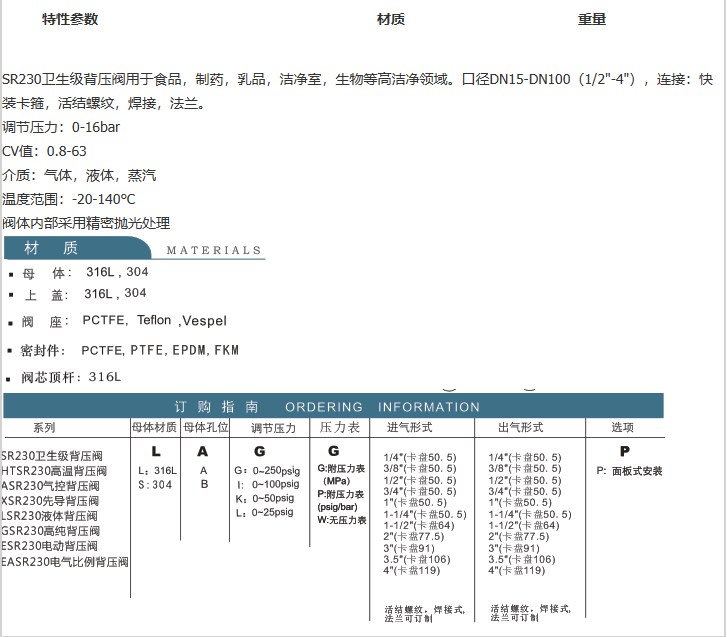The width and height of the screenshot is (727, 637).
Task: Select SR230卫生级背压阀 in the series list
Action: (x=52, y=456)
